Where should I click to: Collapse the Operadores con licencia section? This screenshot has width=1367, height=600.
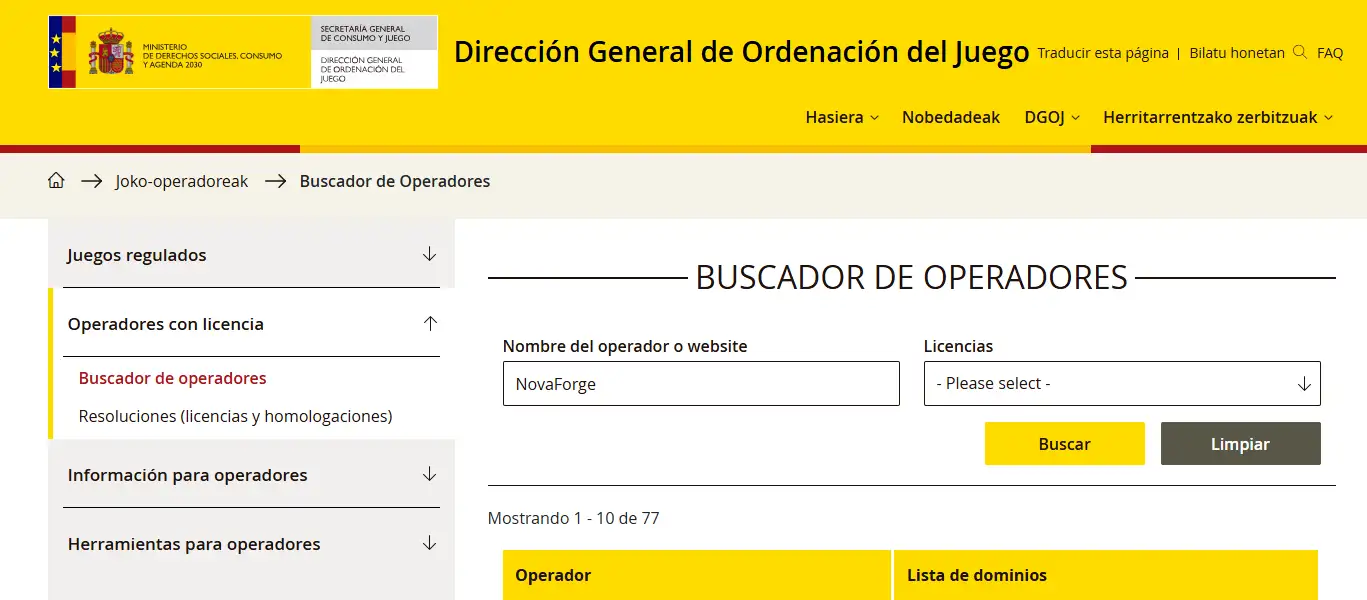point(252,324)
